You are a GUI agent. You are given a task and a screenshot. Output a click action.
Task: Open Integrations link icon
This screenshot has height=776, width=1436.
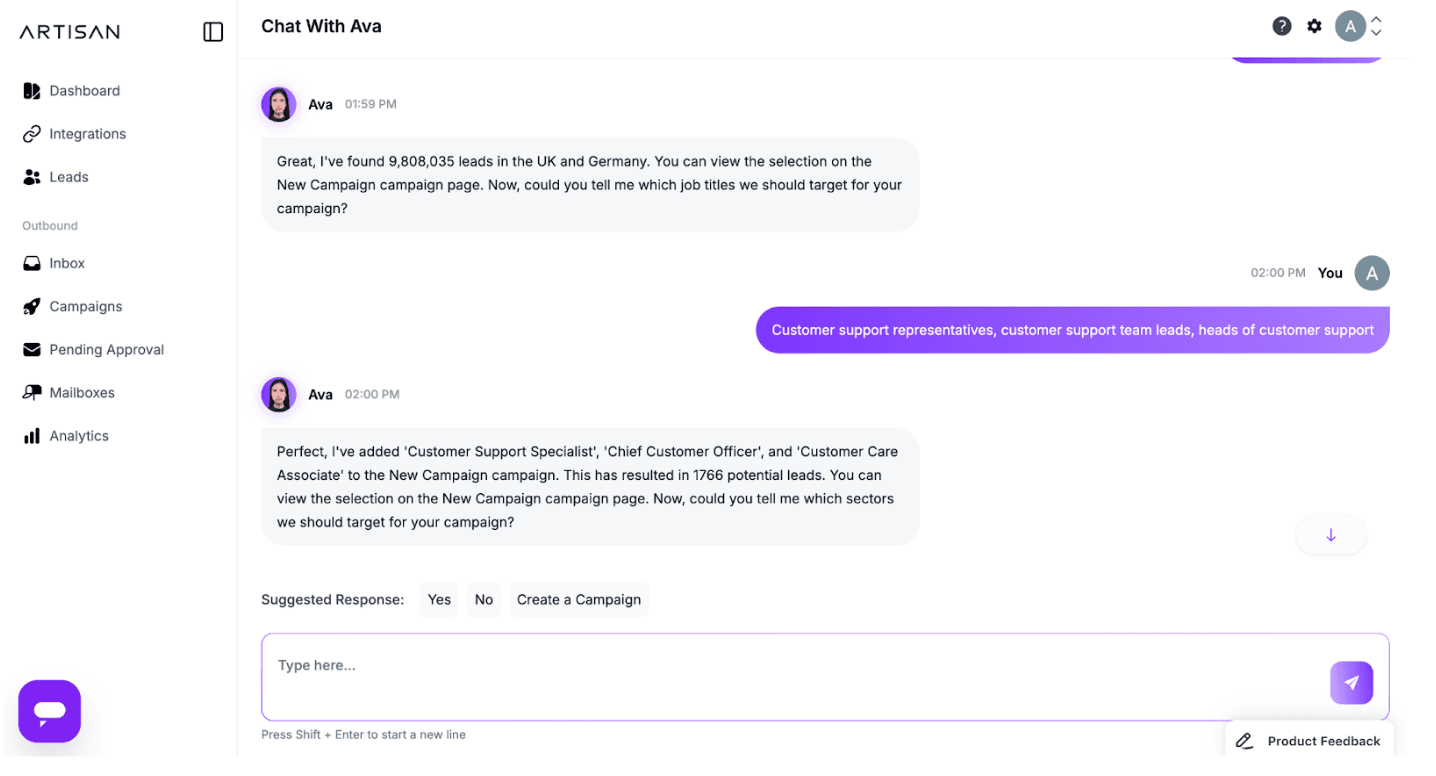[32, 134]
